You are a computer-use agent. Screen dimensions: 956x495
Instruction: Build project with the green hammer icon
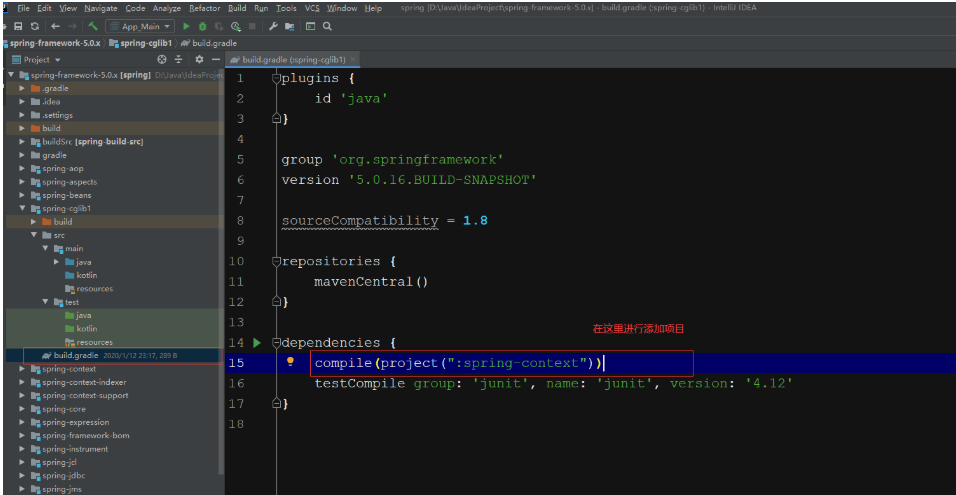(93, 26)
